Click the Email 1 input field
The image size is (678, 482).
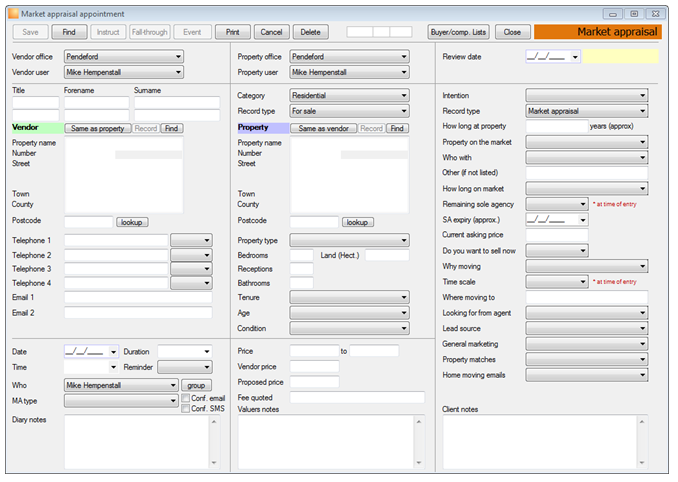138,297
